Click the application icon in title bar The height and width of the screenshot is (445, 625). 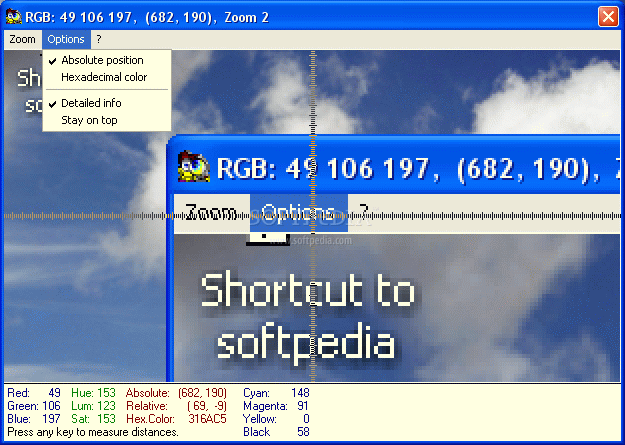pyautogui.click(x=14, y=17)
